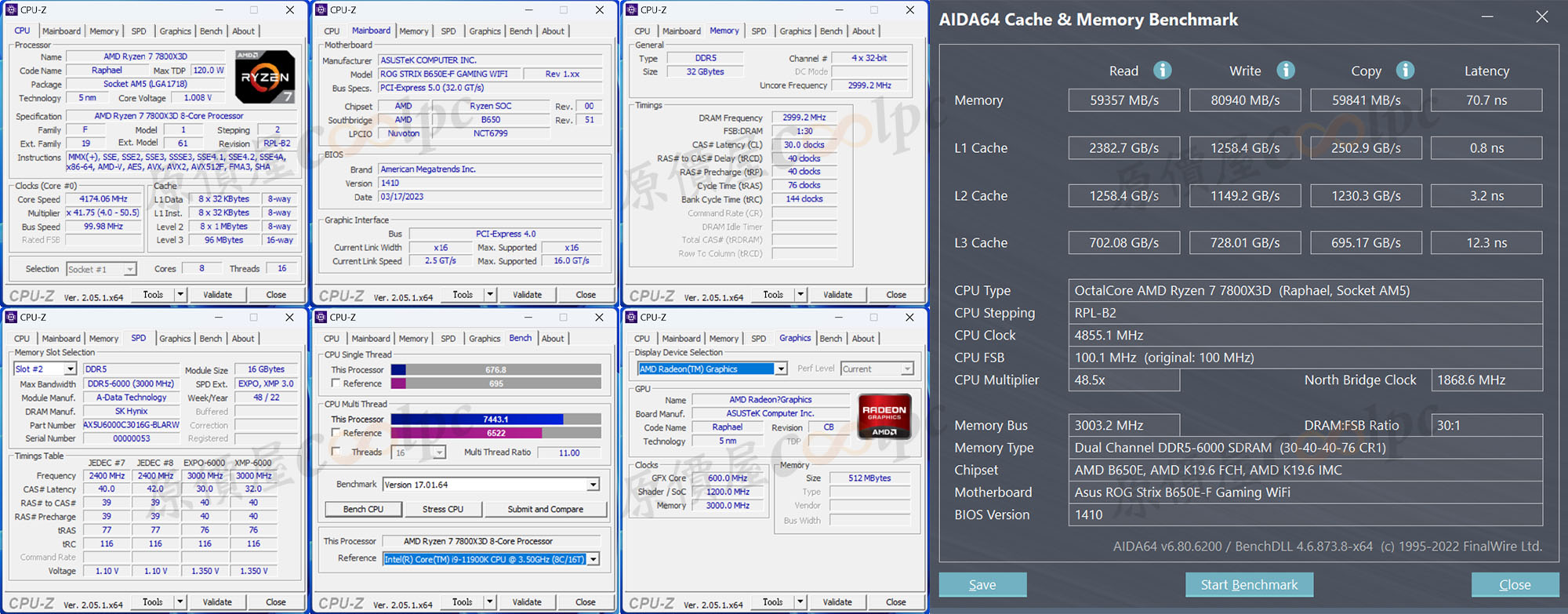Click the Part Number field AX5U6000C3016G-BLARW
This screenshot has height=614, width=1568.
click(x=131, y=425)
